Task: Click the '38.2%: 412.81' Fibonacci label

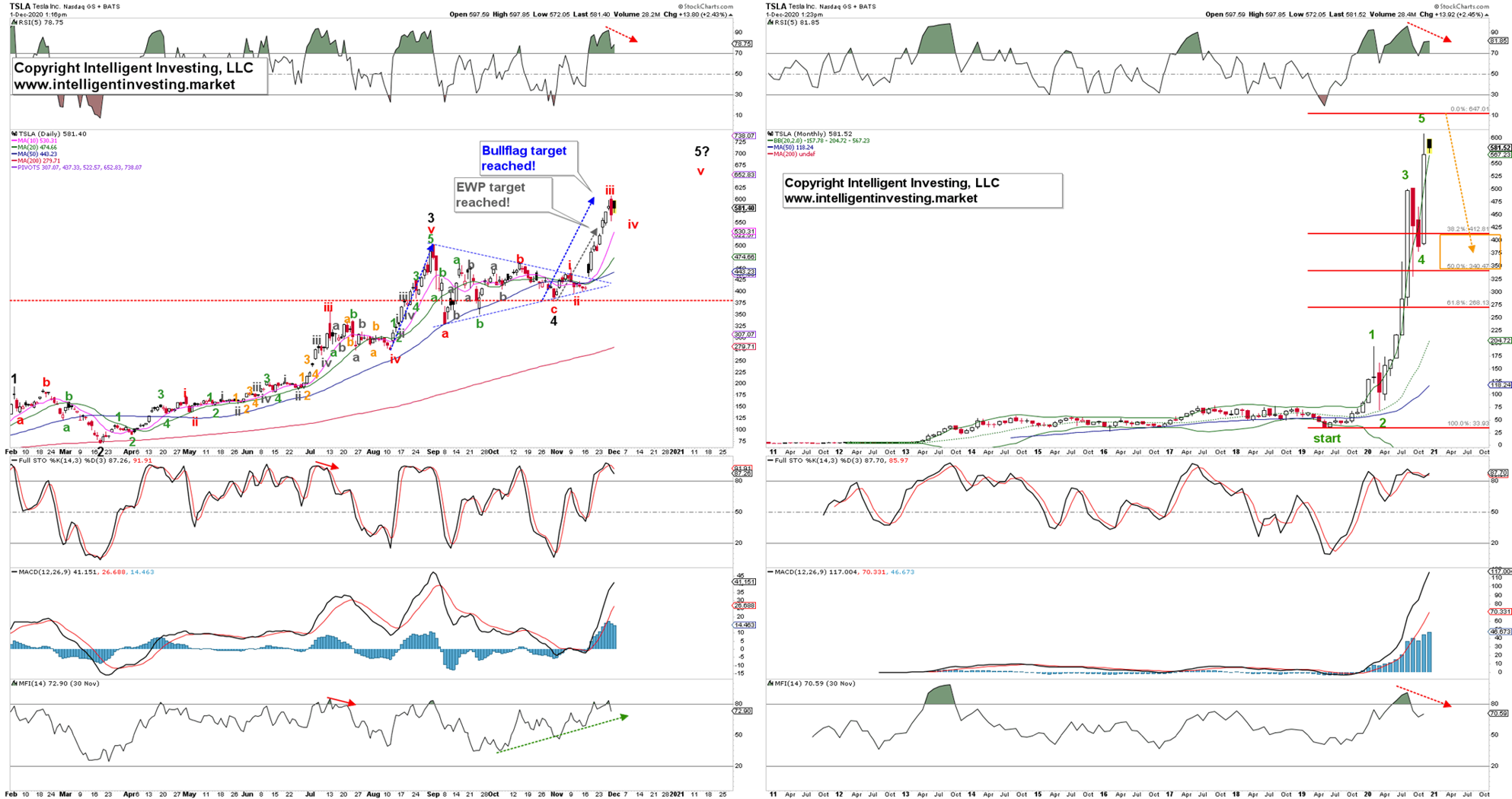Action: click(1467, 229)
